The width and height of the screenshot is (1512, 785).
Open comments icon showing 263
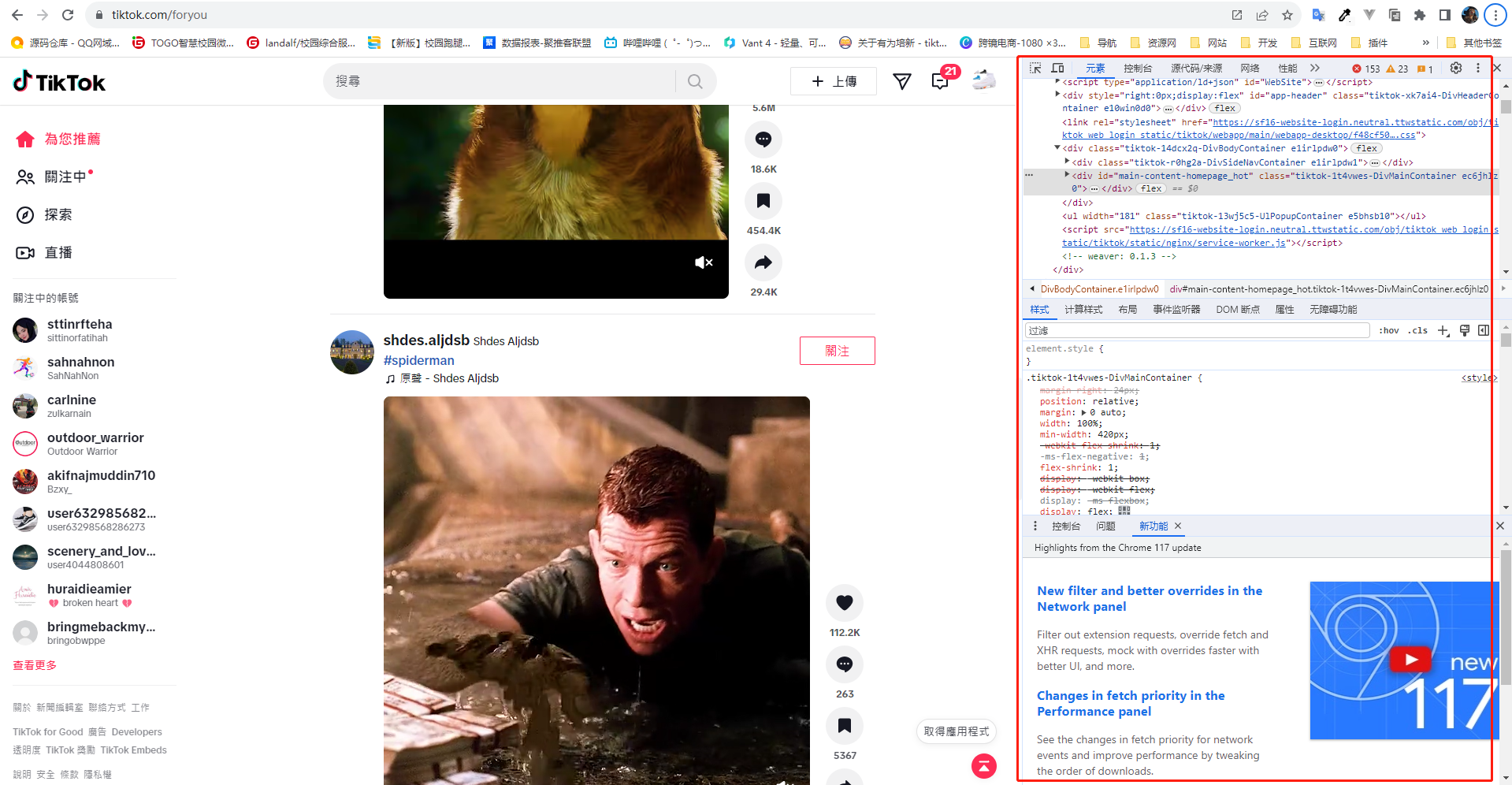(x=845, y=664)
